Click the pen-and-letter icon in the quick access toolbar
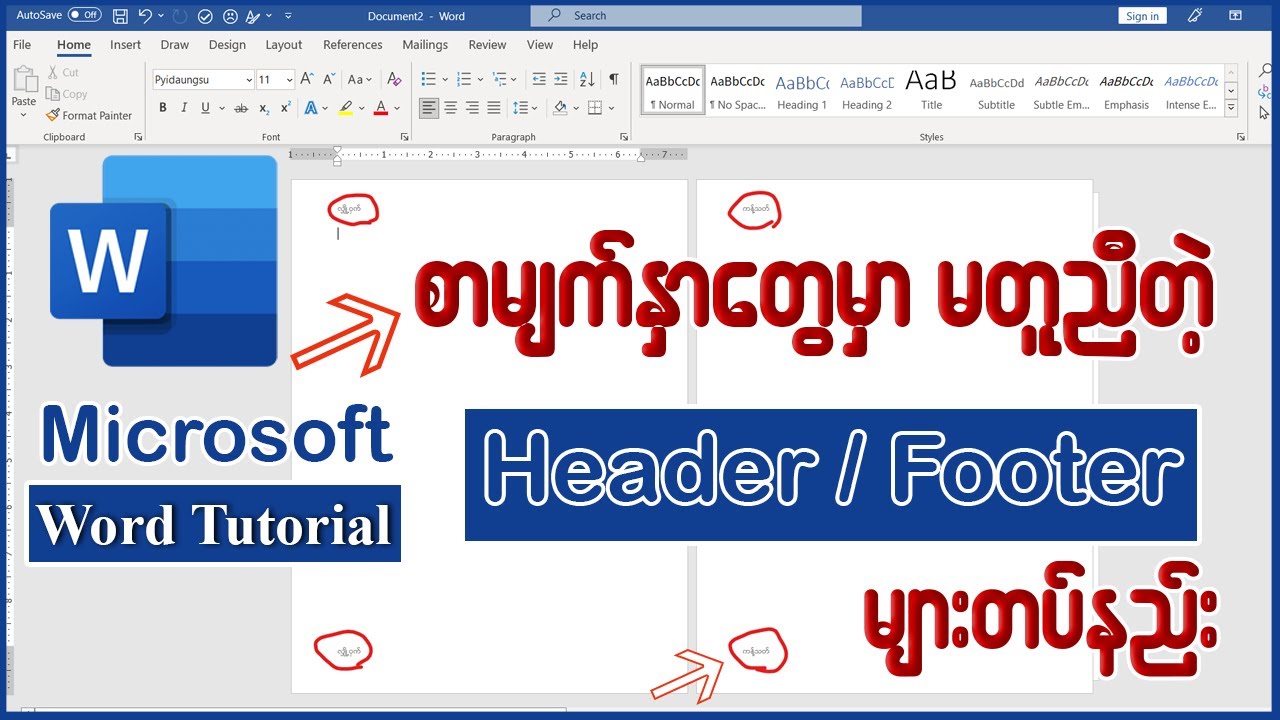Viewport: 1280px width, 720px height. tap(254, 16)
